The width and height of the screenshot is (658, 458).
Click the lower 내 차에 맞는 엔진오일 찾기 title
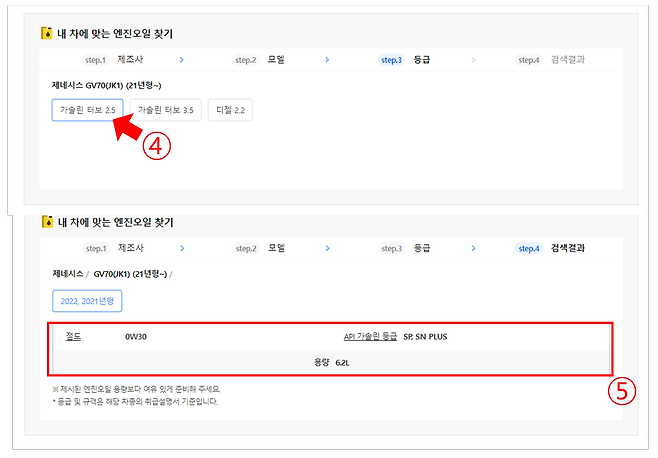(x=115, y=222)
